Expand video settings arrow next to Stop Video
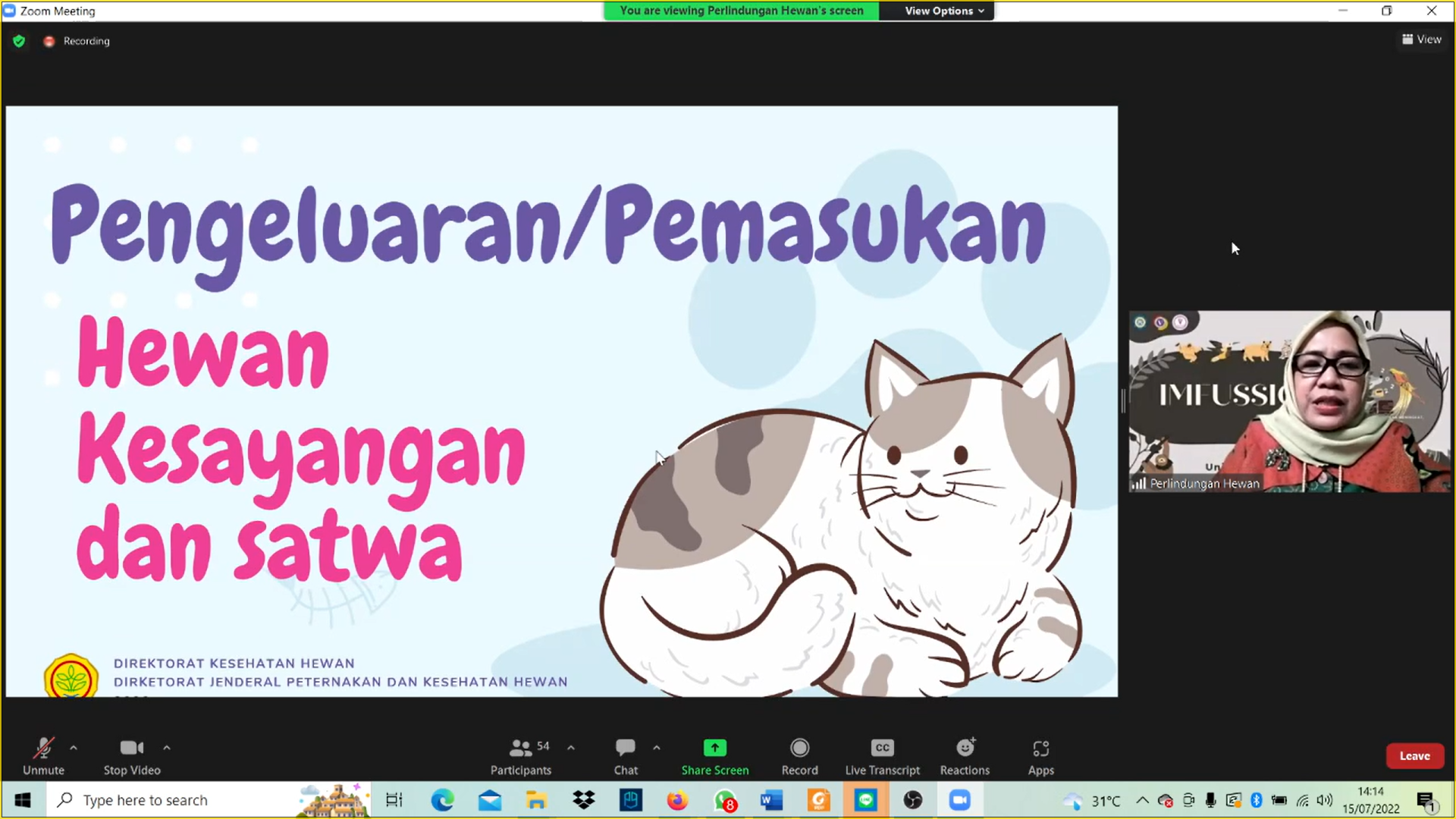Image resolution: width=1456 pixels, height=819 pixels. pyautogui.click(x=167, y=748)
